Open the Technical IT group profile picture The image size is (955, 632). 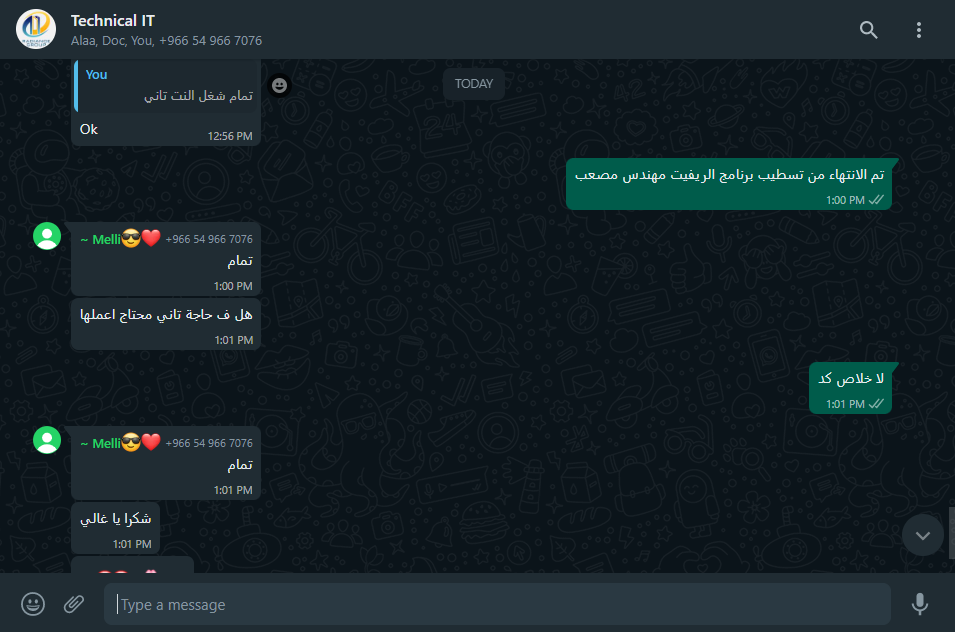tap(36, 29)
